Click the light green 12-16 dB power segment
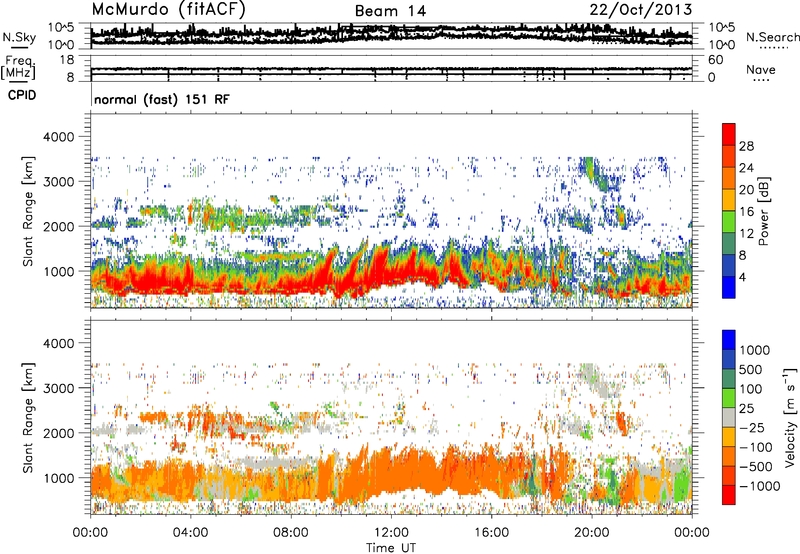Screen dimensions: 800x554 coord(729,222)
